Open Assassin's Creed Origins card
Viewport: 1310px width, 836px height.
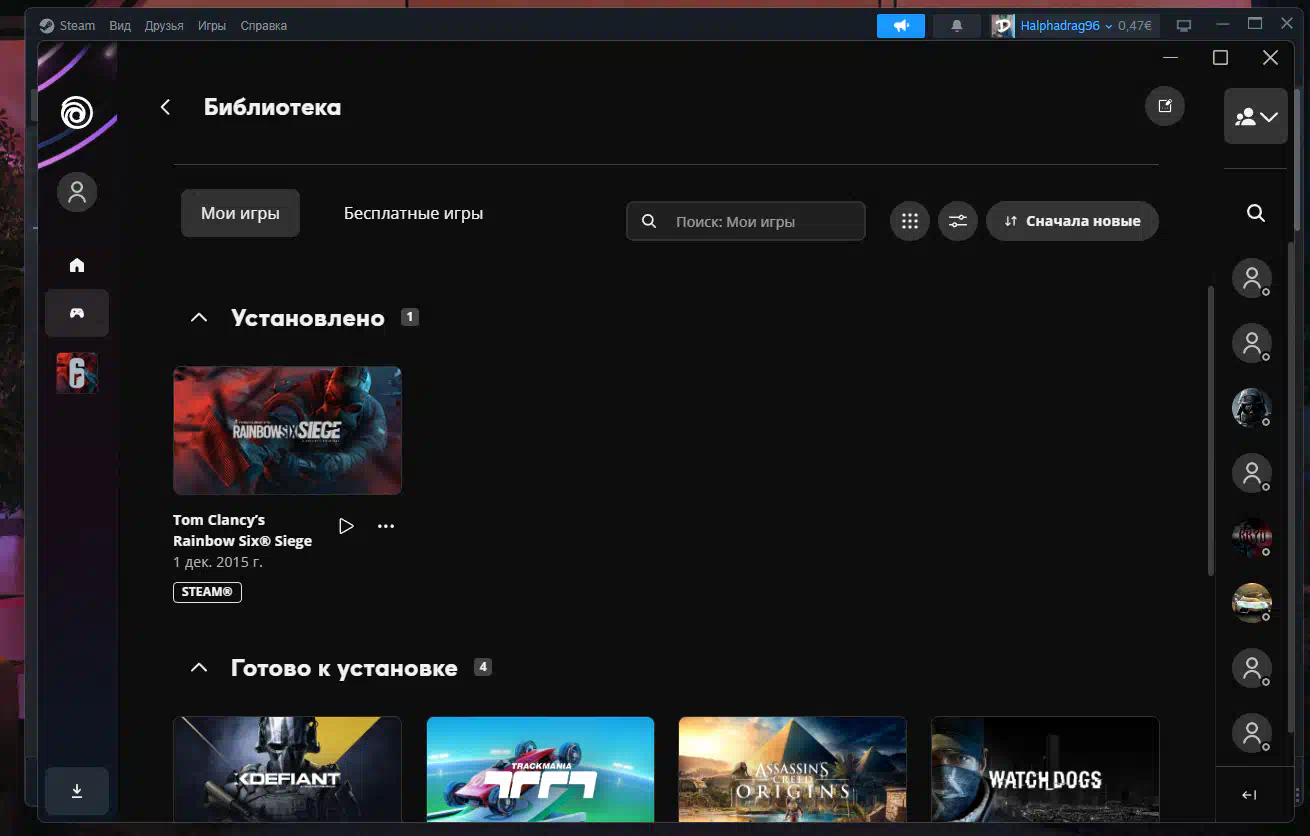(x=792, y=768)
